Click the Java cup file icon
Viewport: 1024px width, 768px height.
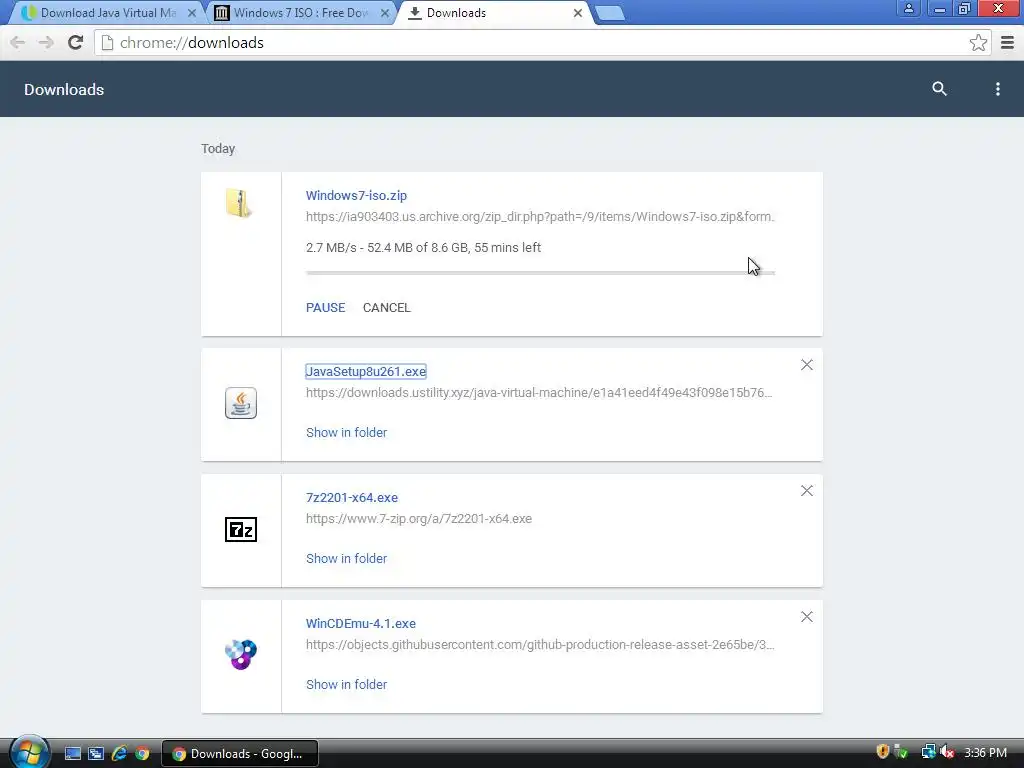coord(241,403)
